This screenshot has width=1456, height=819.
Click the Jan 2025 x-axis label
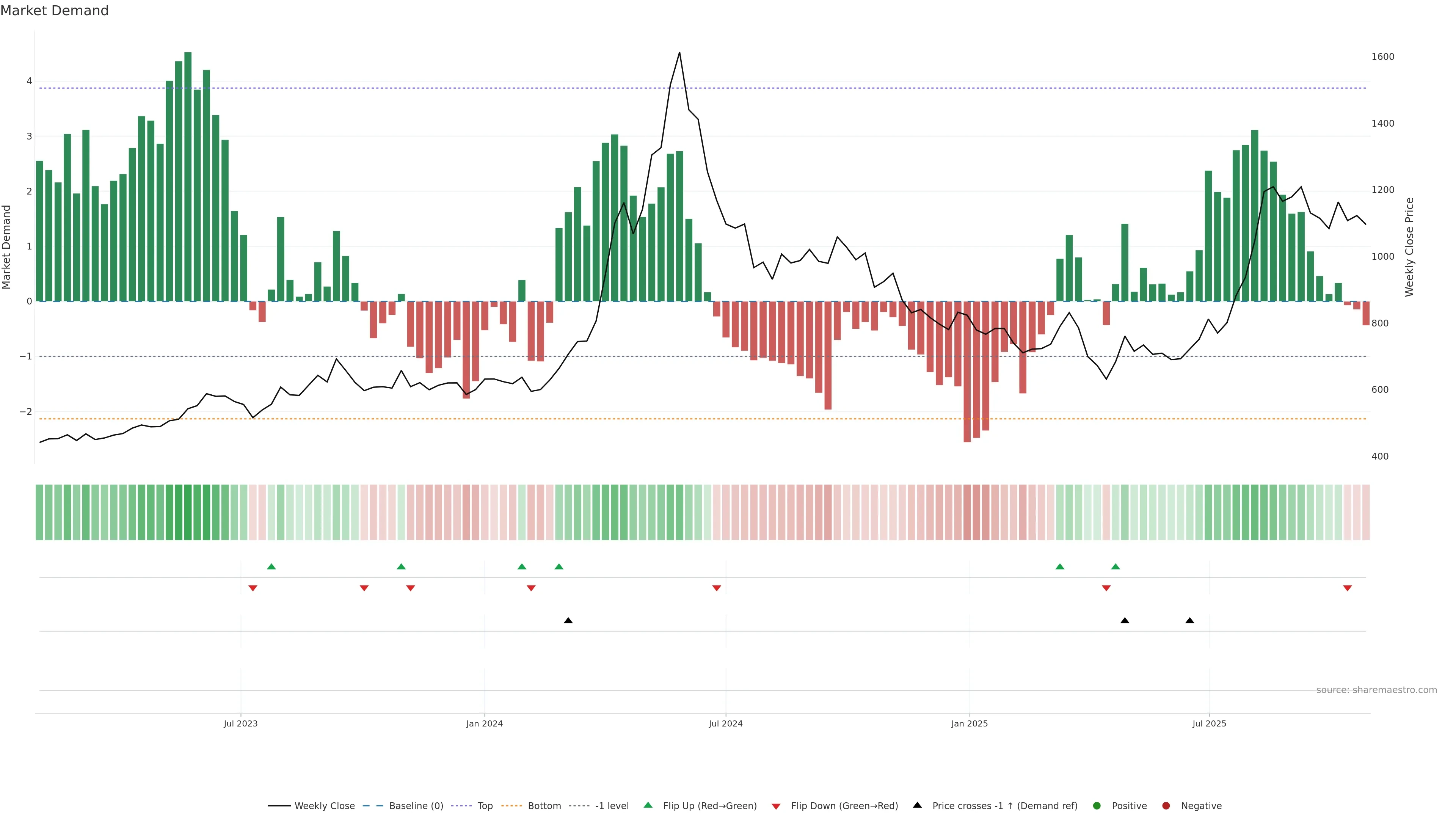[x=970, y=723]
